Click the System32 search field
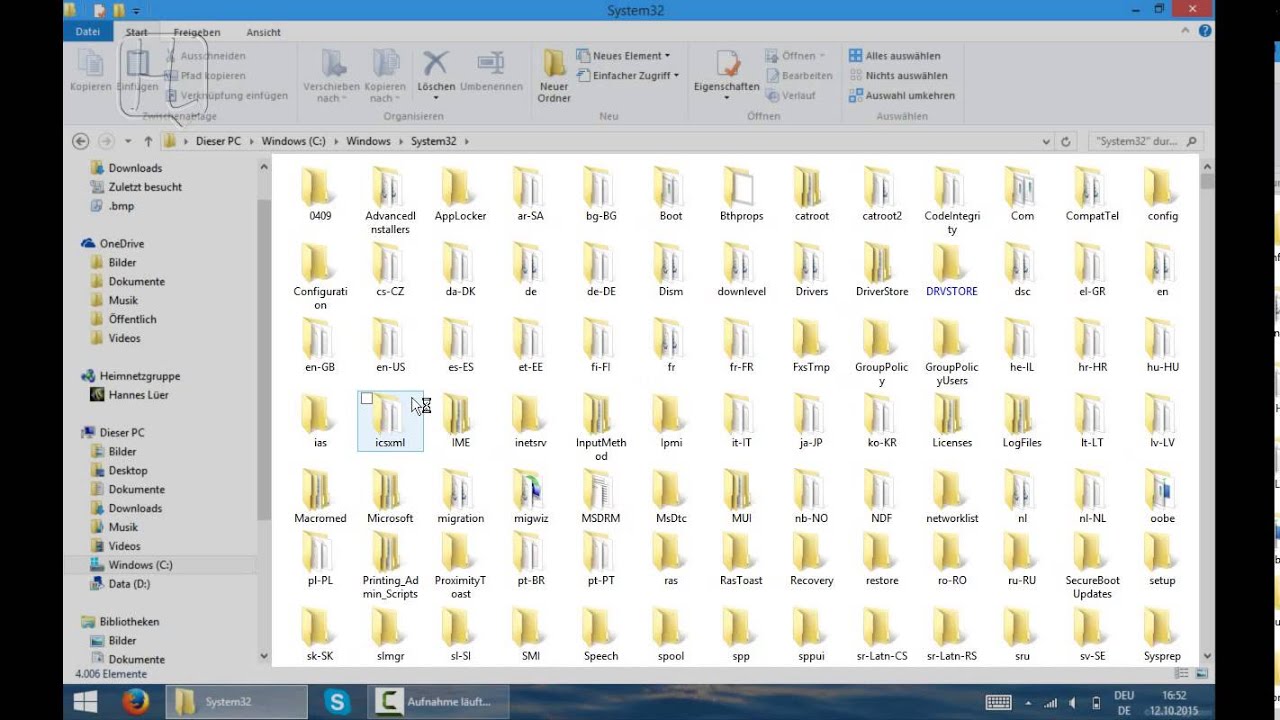1280x720 pixels. click(x=1146, y=141)
